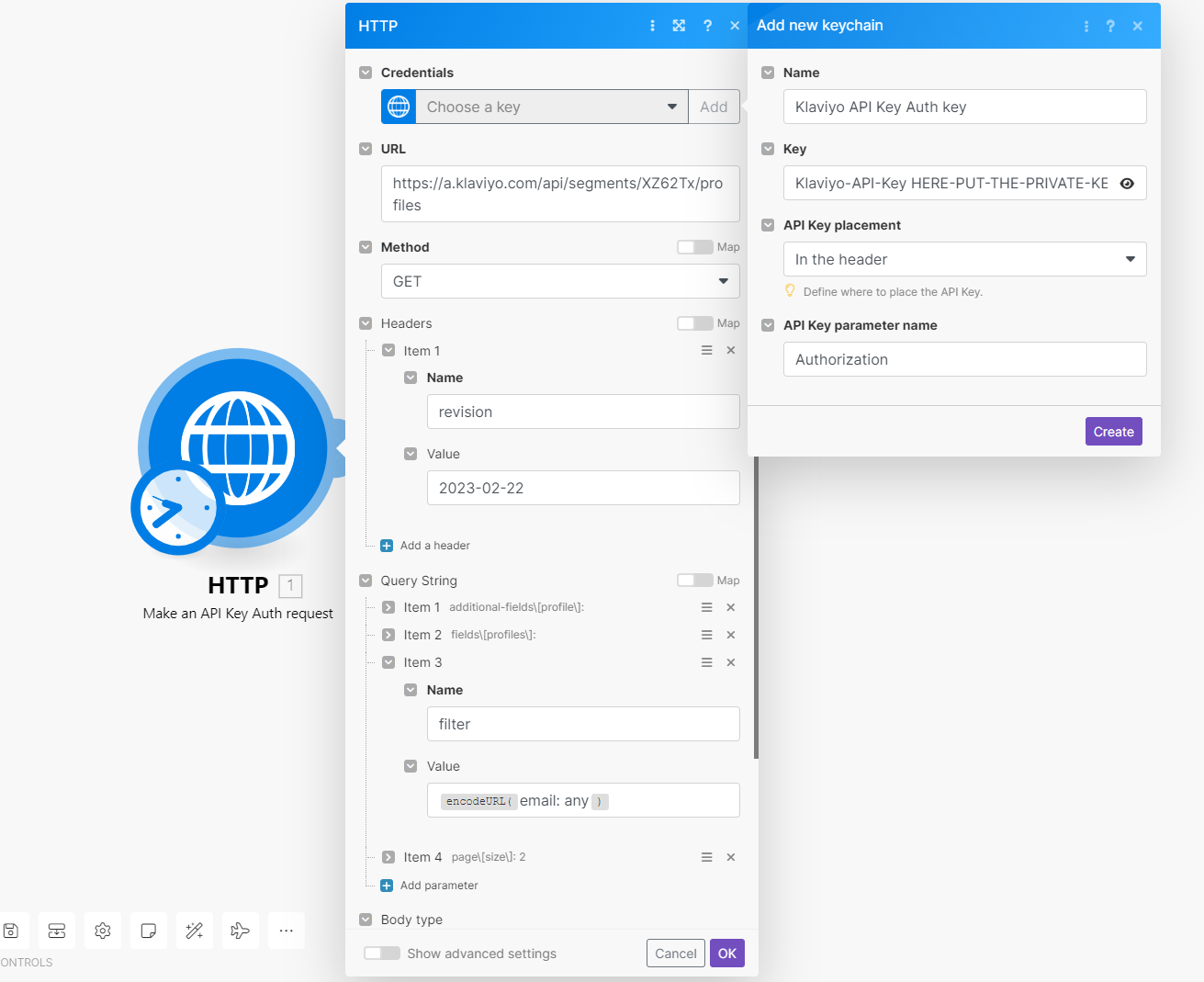Click the header value field 2023-02-22
The image size is (1204, 982).
tap(583, 488)
